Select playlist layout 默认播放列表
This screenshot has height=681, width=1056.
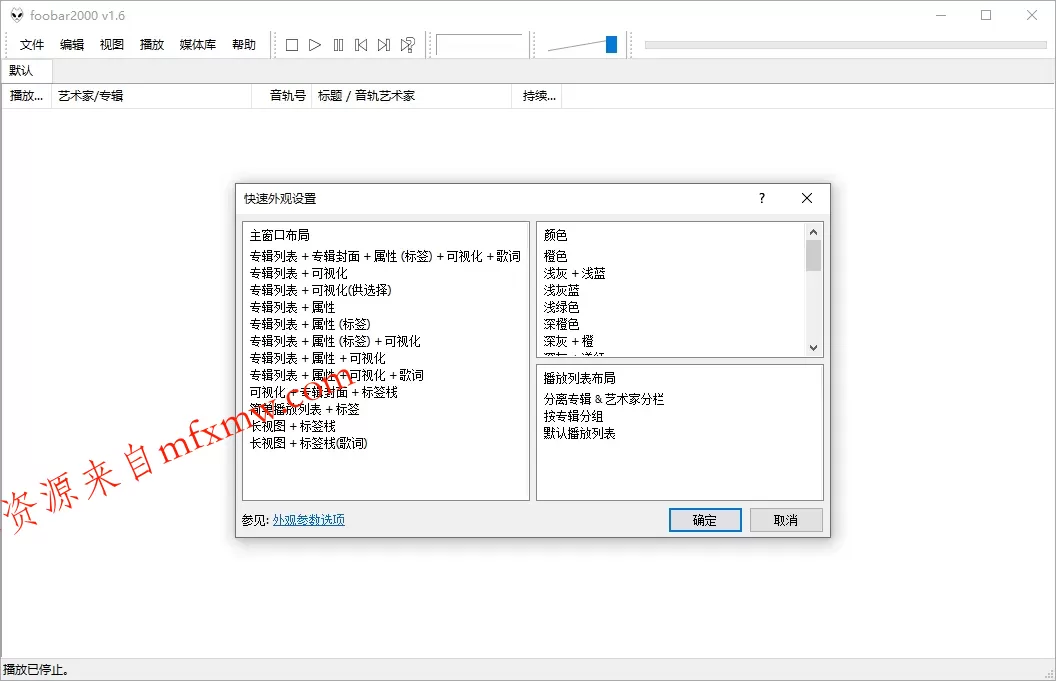tap(579, 433)
